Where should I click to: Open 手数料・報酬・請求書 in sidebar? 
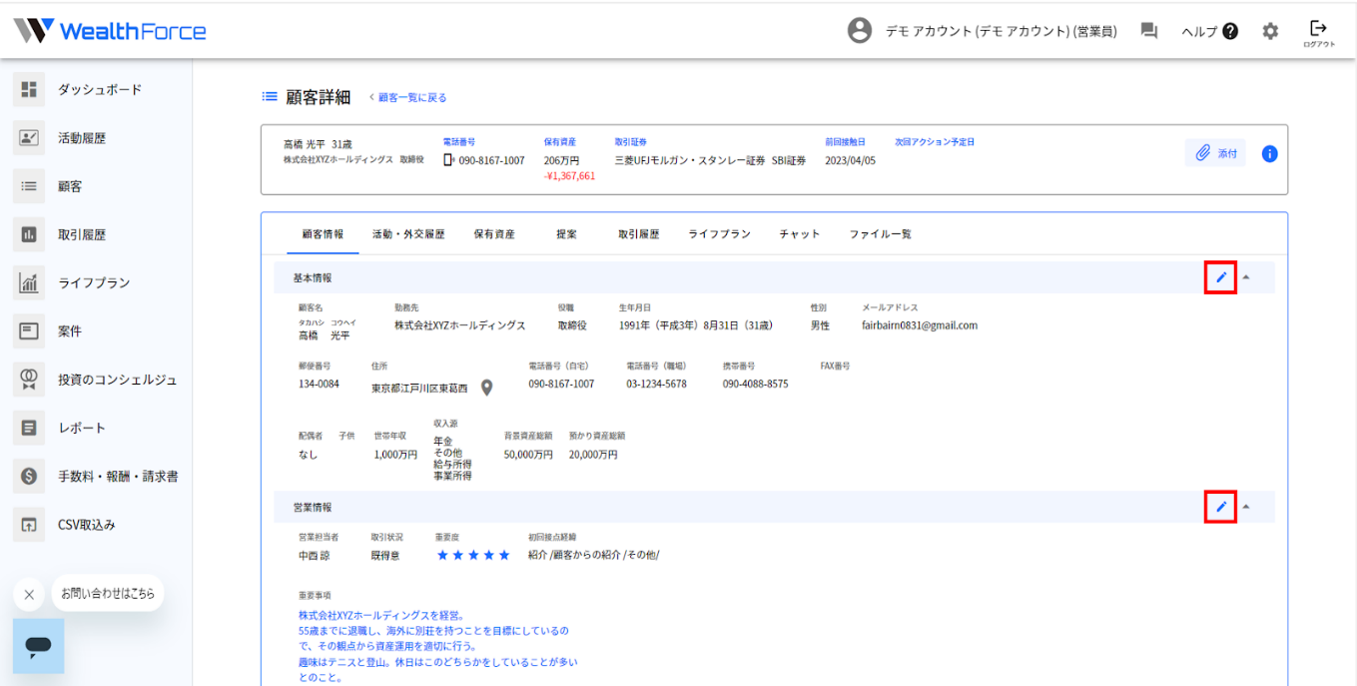pyautogui.click(x=118, y=477)
